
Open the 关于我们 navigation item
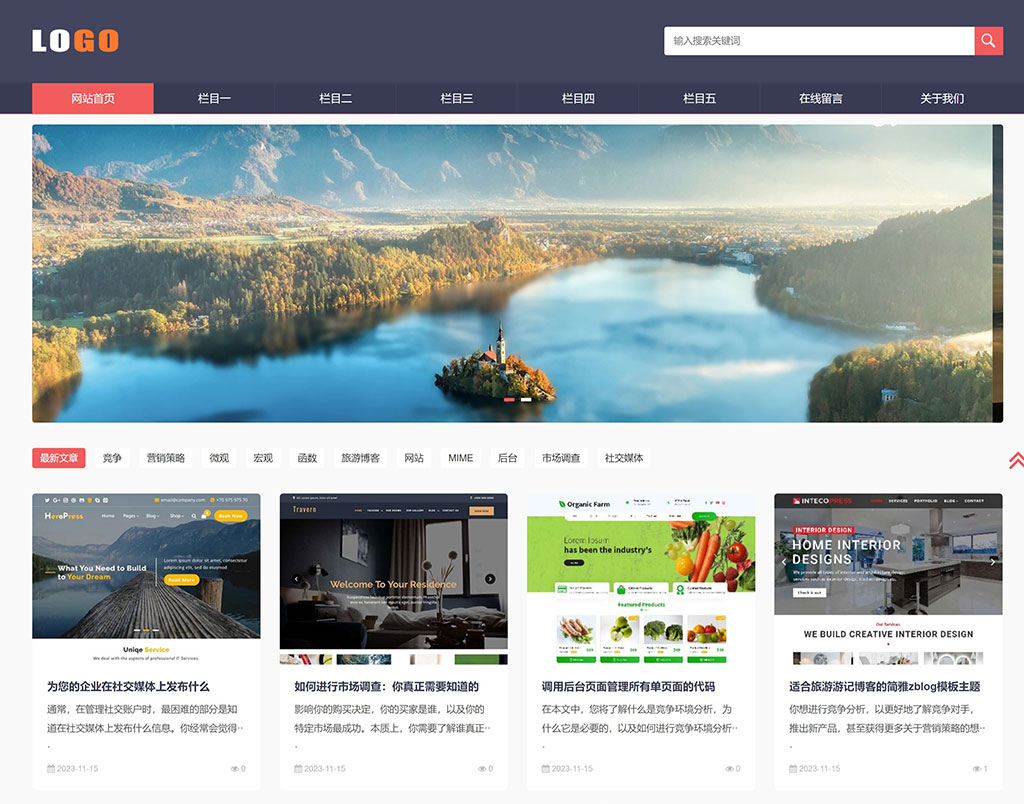coord(942,98)
